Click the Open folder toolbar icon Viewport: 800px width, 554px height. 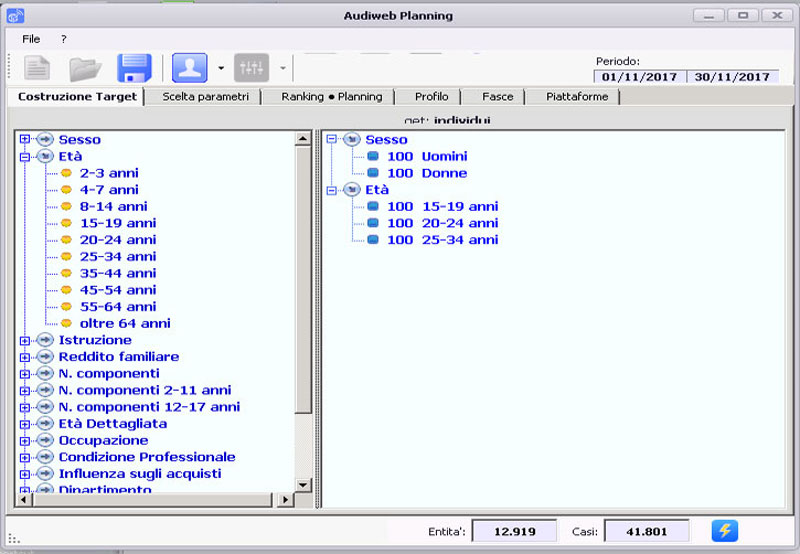coord(85,68)
